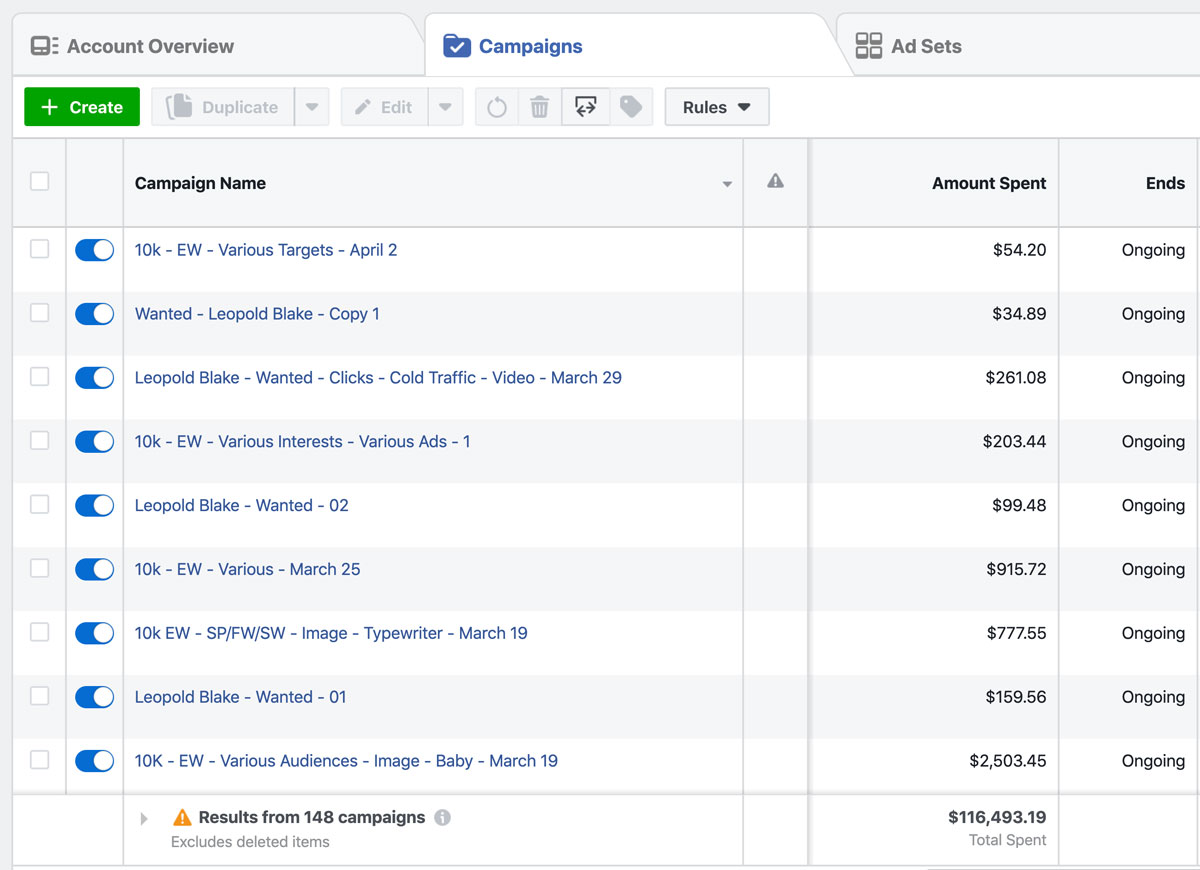Click the $261.08 amount spent cell
This screenshot has height=870, width=1200.
1015,378
